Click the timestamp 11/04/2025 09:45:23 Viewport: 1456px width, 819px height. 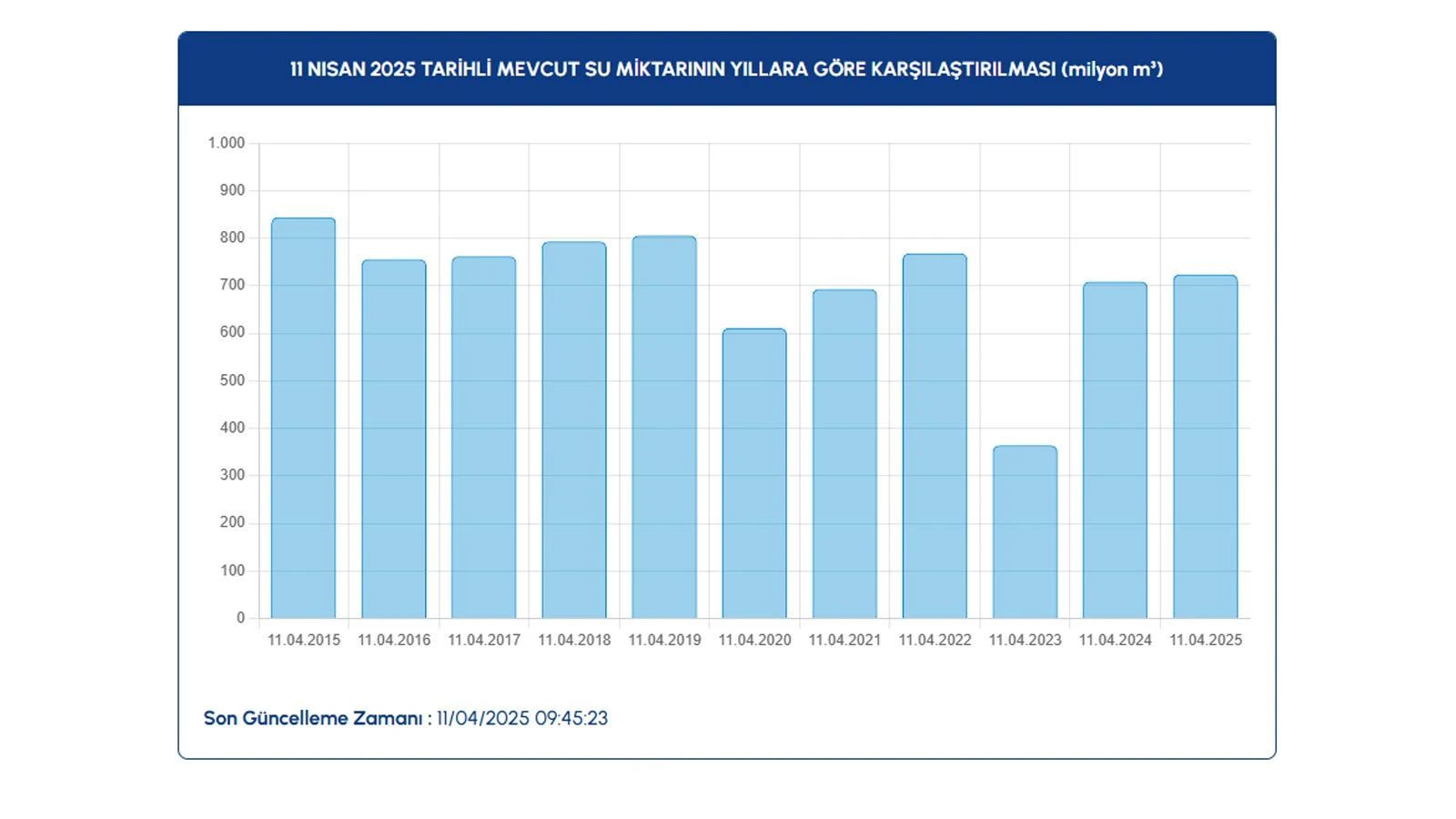point(522,718)
